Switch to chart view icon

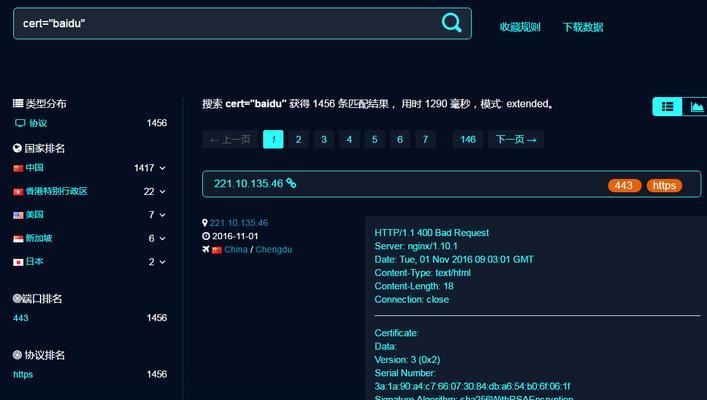point(696,106)
